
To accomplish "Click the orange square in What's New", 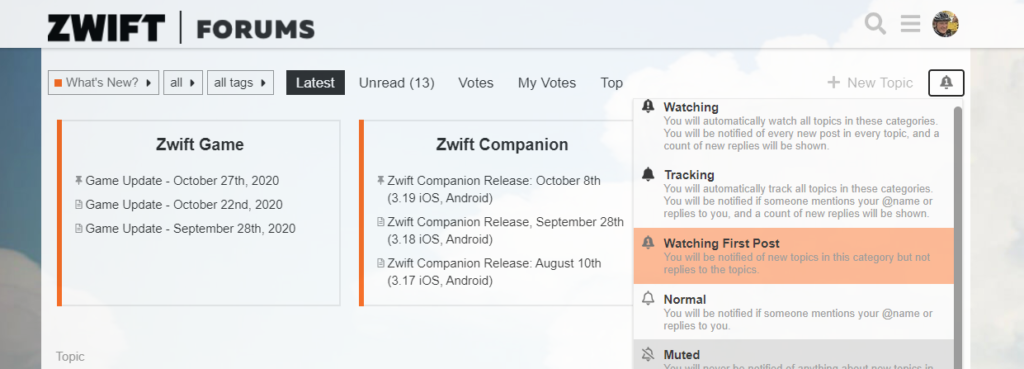I will [58, 83].
